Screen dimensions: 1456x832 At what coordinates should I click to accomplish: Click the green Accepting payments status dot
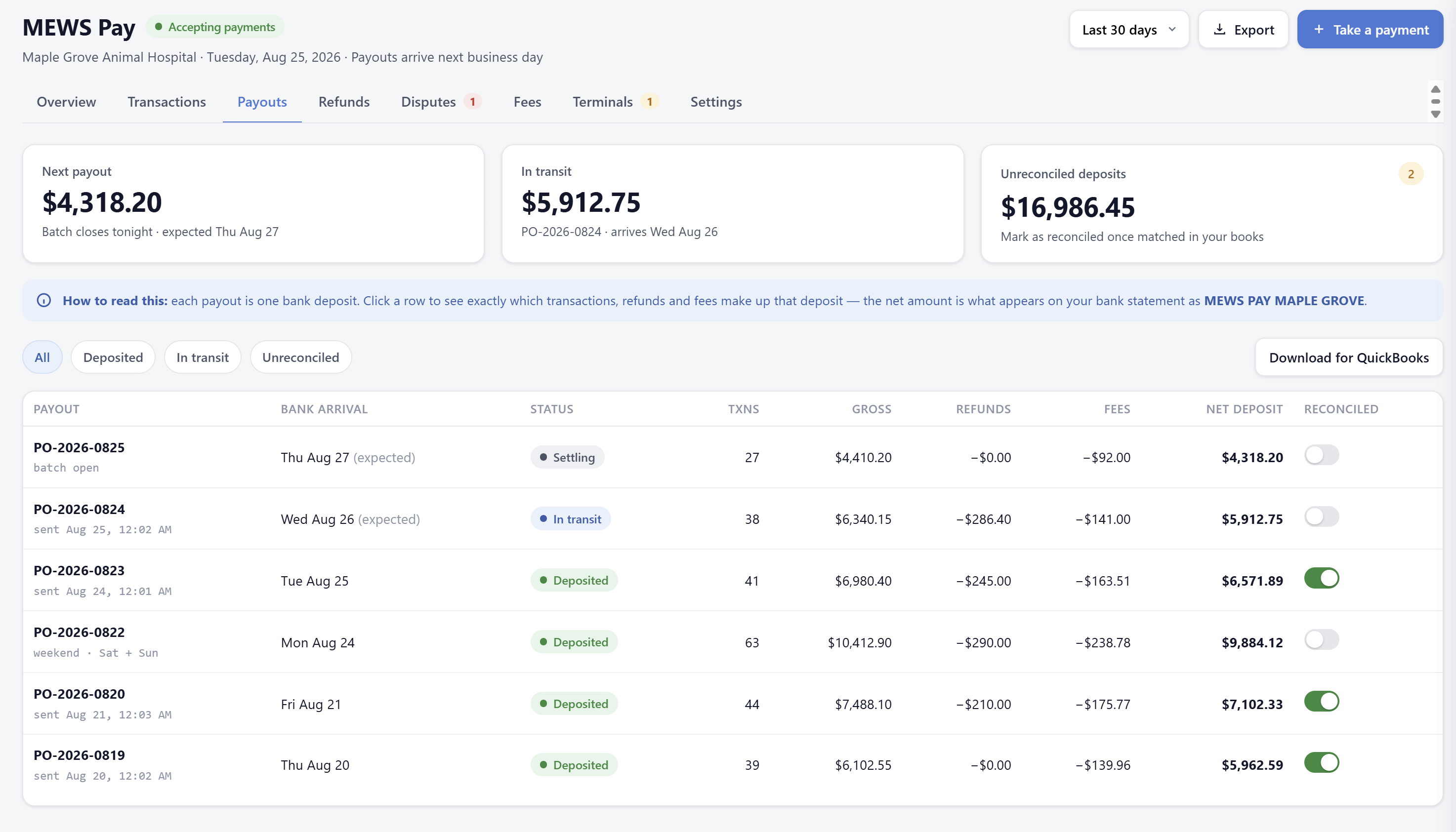[159, 27]
